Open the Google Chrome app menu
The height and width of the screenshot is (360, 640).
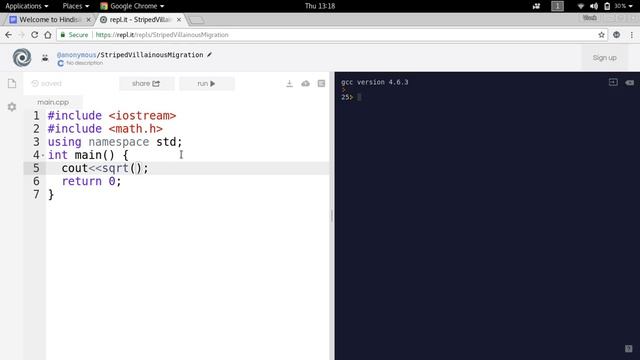coord(132,6)
